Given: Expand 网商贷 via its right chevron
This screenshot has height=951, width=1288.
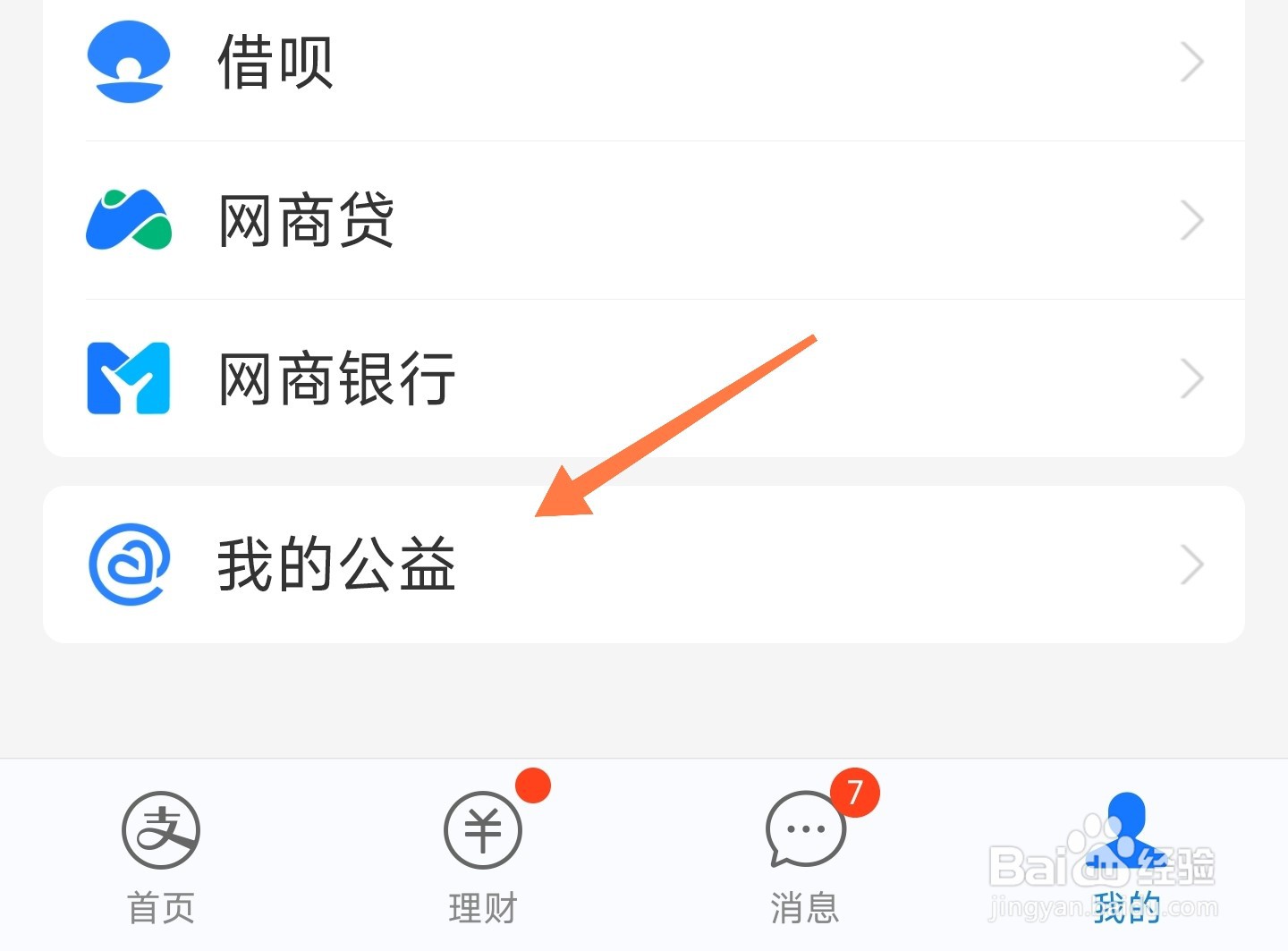Looking at the screenshot, I should point(1191,220).
